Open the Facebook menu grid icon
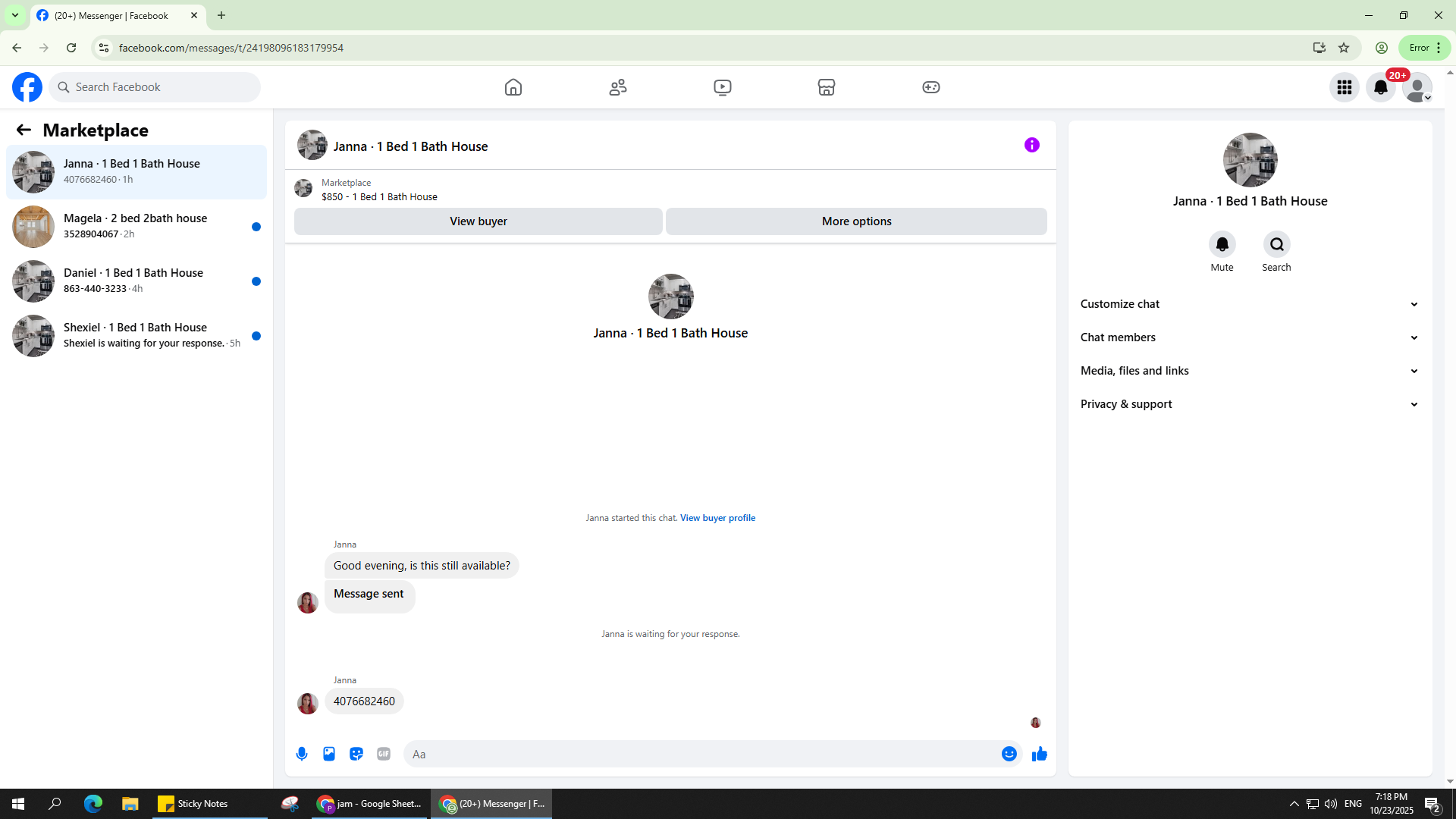Image resolution: width=1456 pixels, height=819 pixels. coord(1344,87)
